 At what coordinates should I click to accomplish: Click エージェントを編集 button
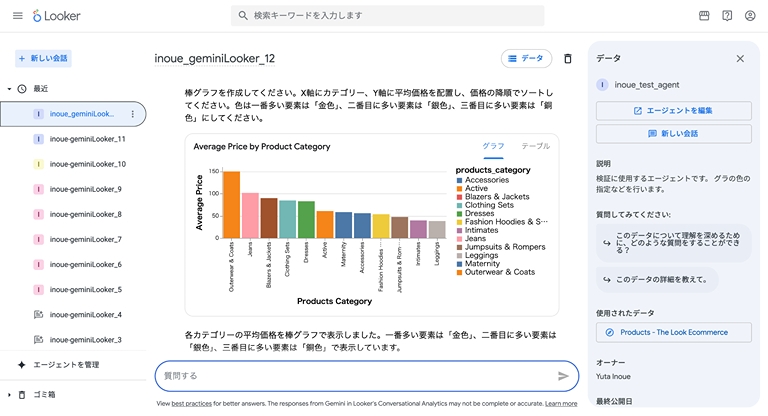pos(673,111)
